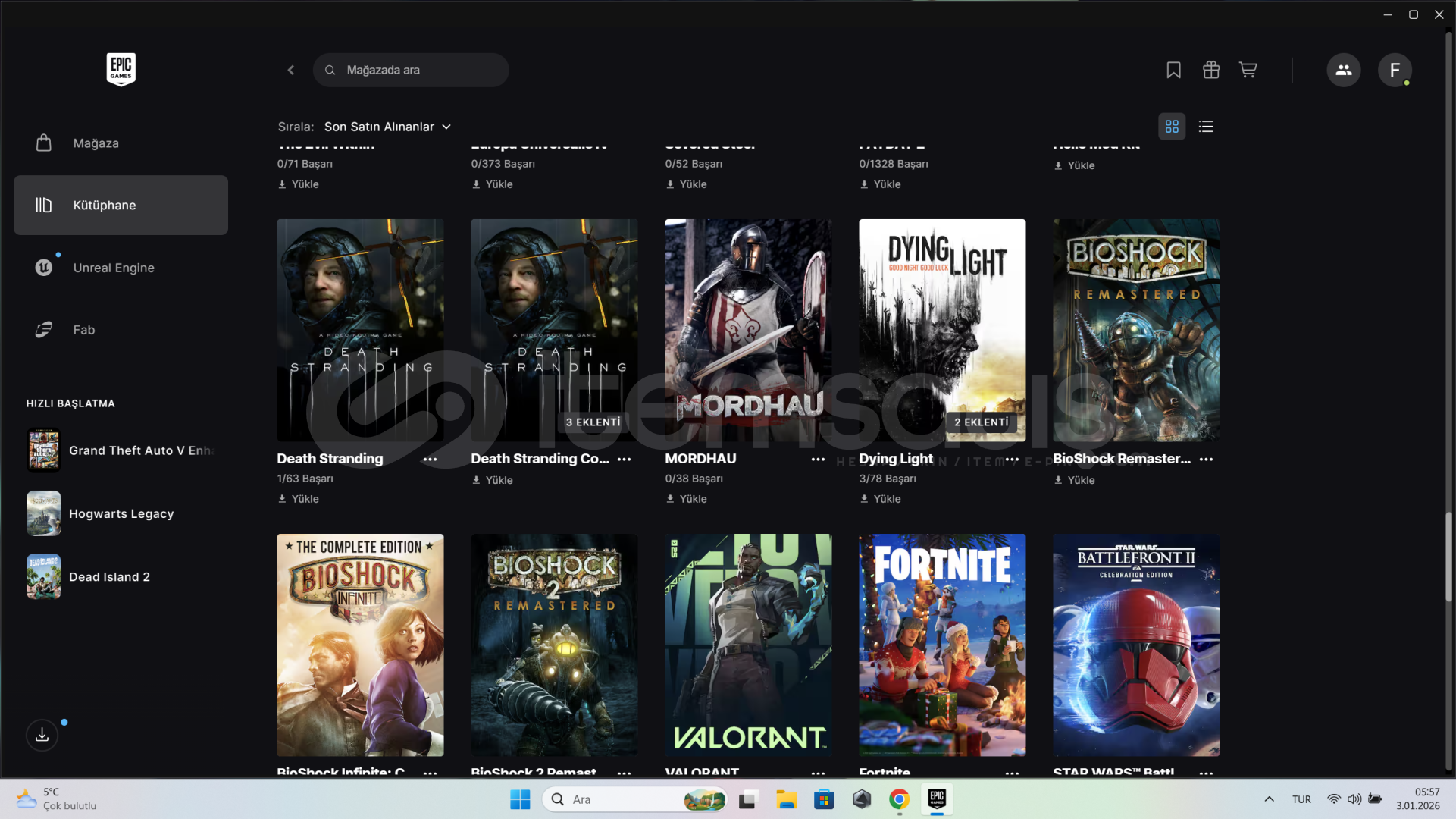Open the Mağaza section
Viewport: 1456px width, 819px height.
[96, 143]
